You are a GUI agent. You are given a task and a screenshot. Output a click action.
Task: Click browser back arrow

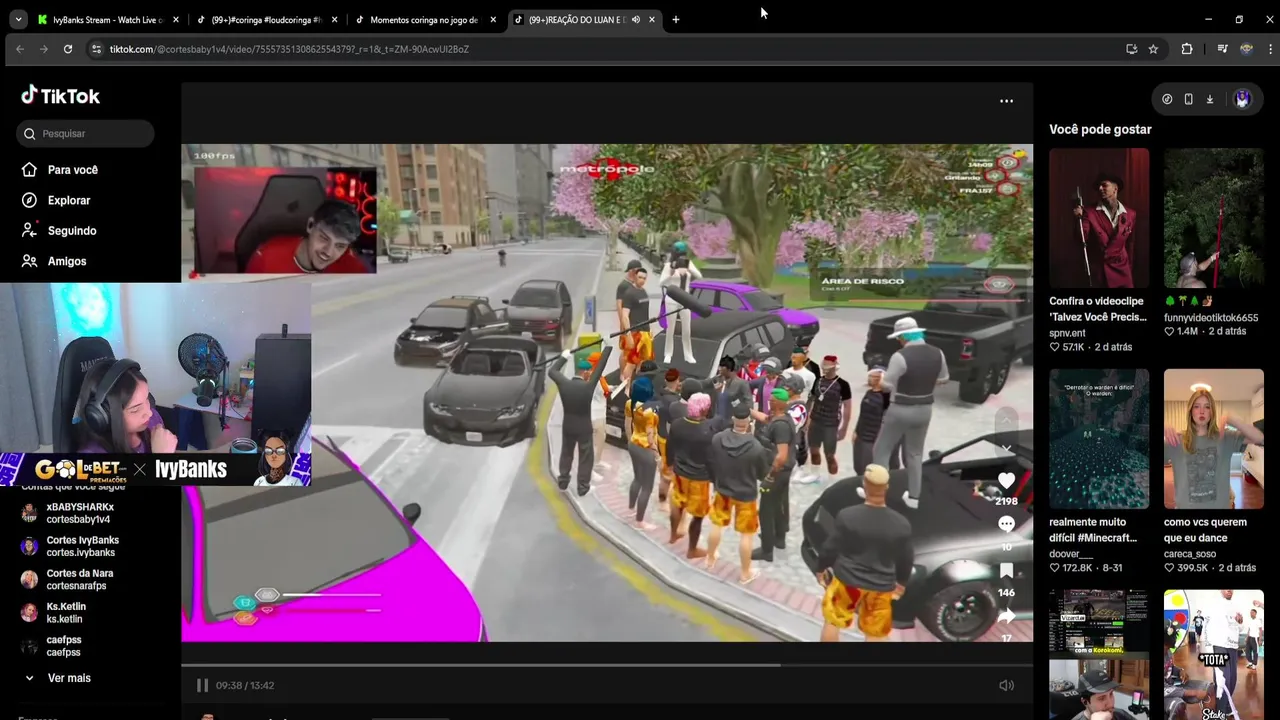point(20,49)
